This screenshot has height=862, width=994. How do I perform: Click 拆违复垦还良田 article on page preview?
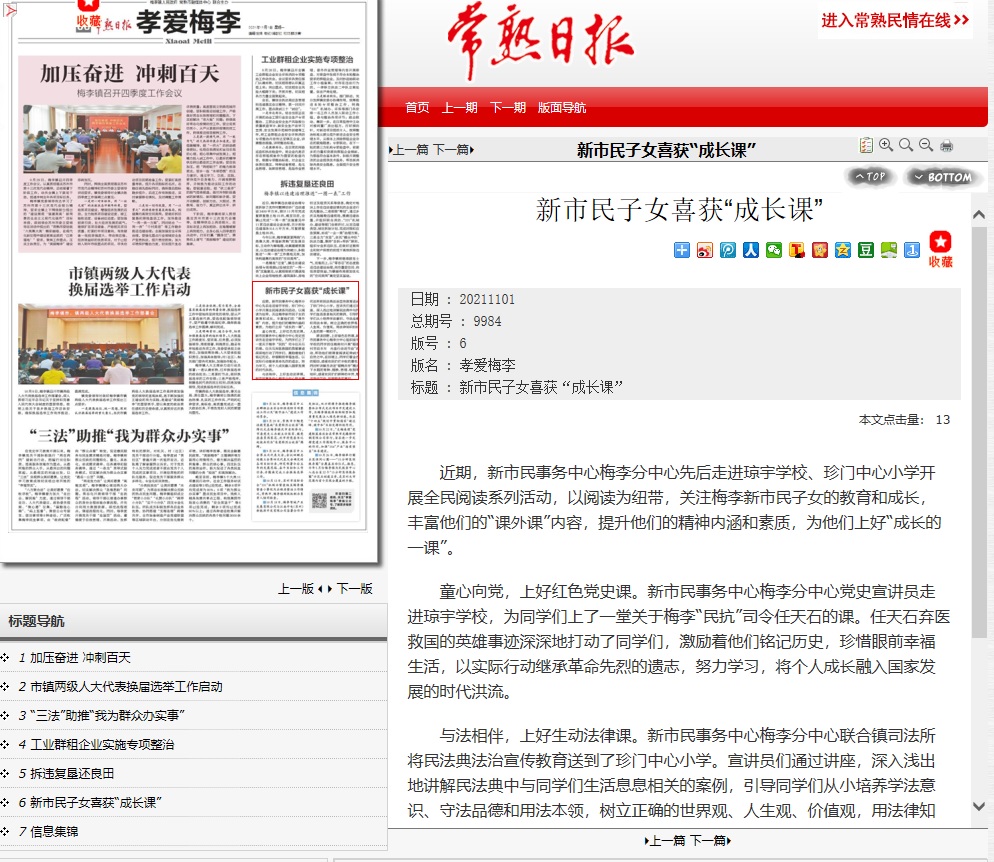(307, 228)
